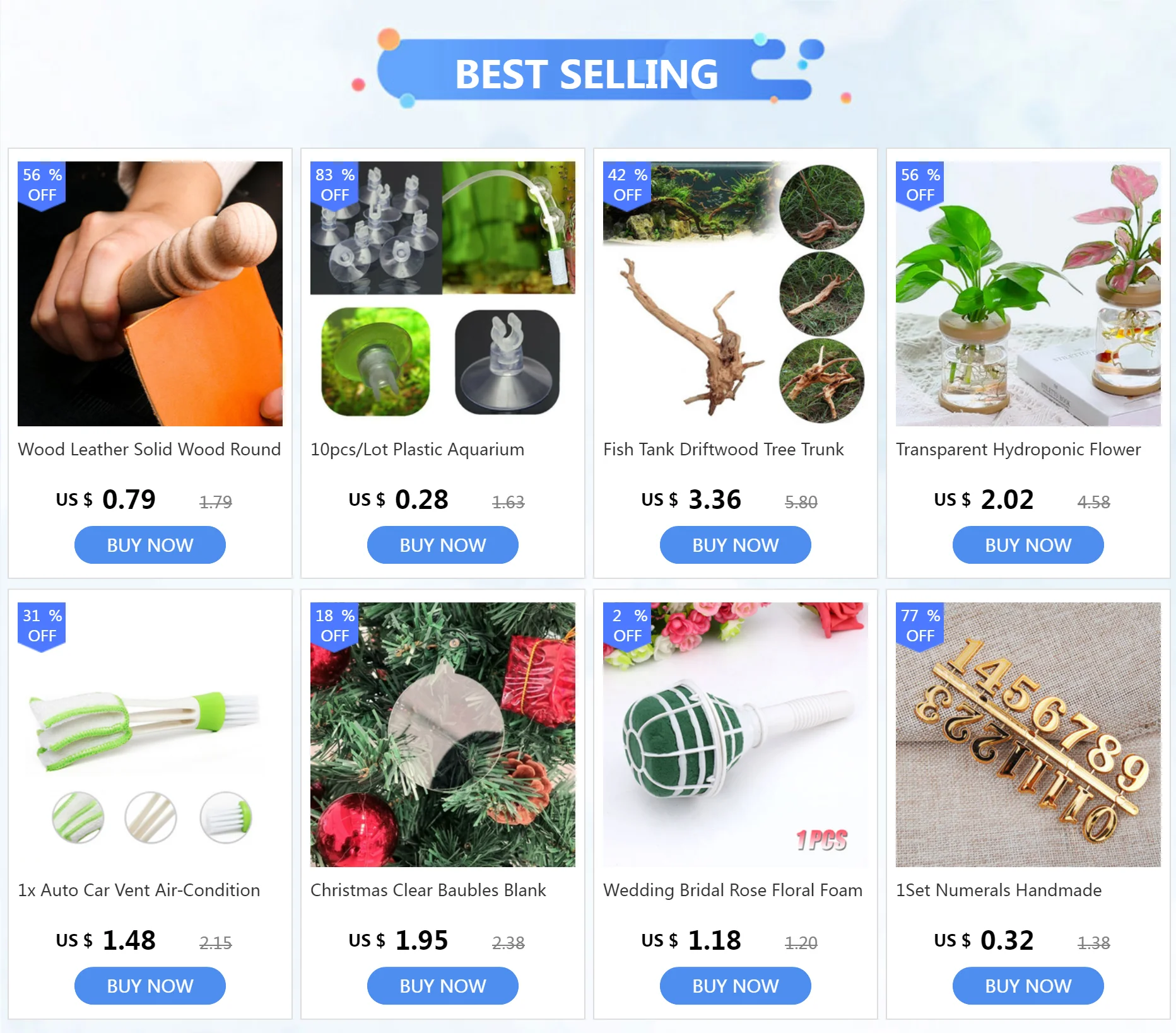Click Buy Now for 1Set Numerals Handmade
Image resolution: width=1176 pixels, height=1033 pixels.
[x=1028, y=986]
